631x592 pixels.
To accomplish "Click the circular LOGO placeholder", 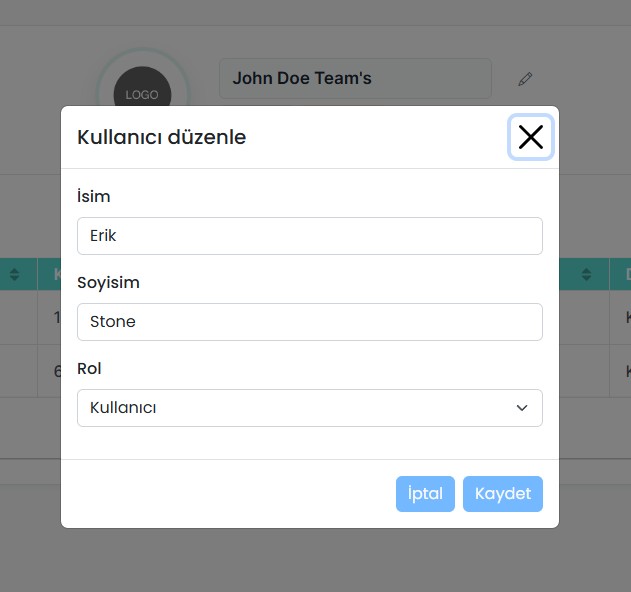I will pyautogui.click(x=142, y=94).
